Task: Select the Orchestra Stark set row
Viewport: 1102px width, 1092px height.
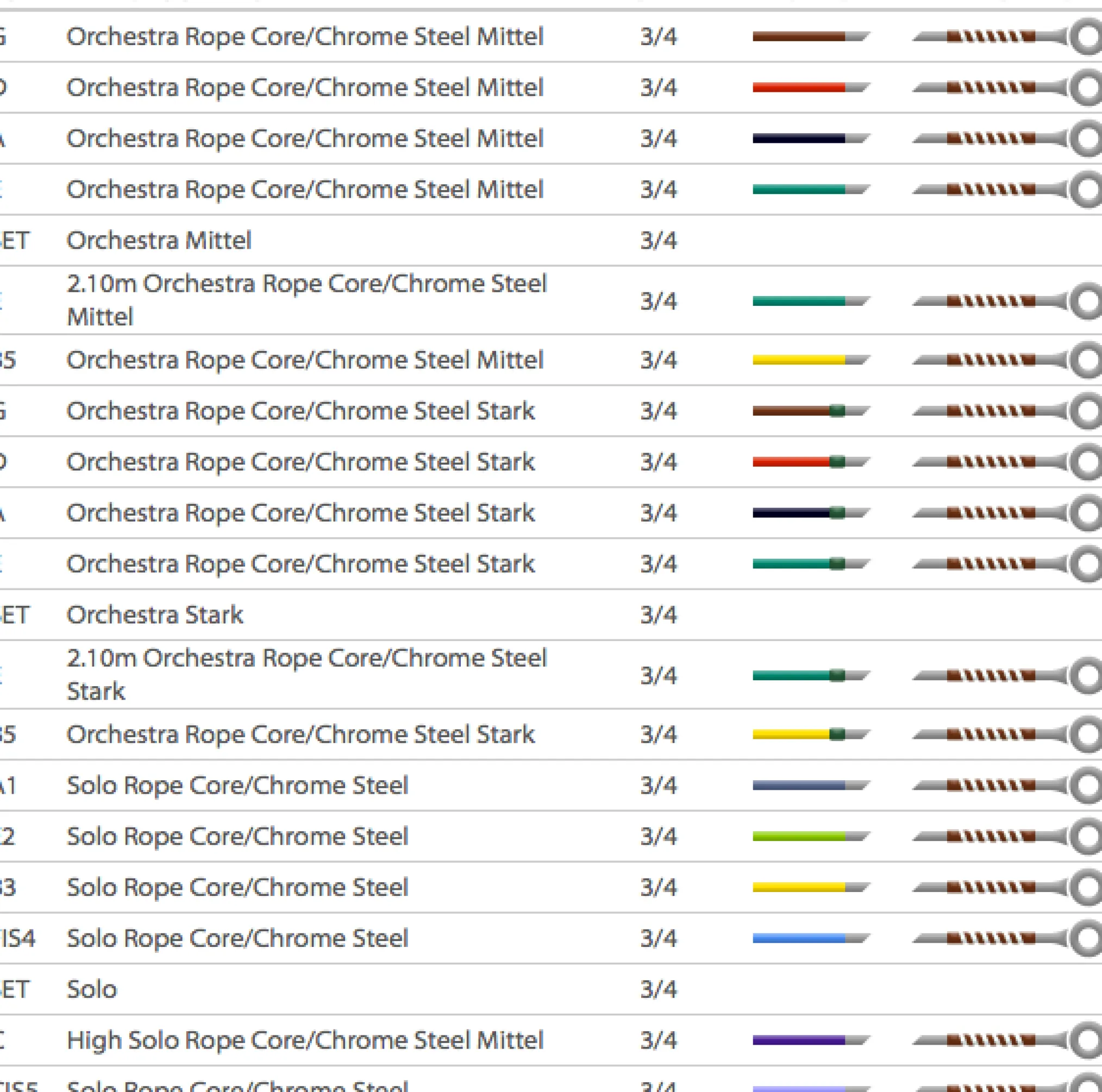Action: point(155,614)
